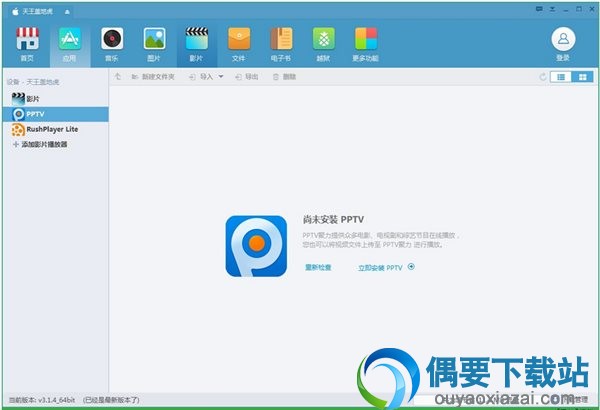Open 更多功能 more features
Viewport: 600px width, 410px height.
[x=365, y=44]
